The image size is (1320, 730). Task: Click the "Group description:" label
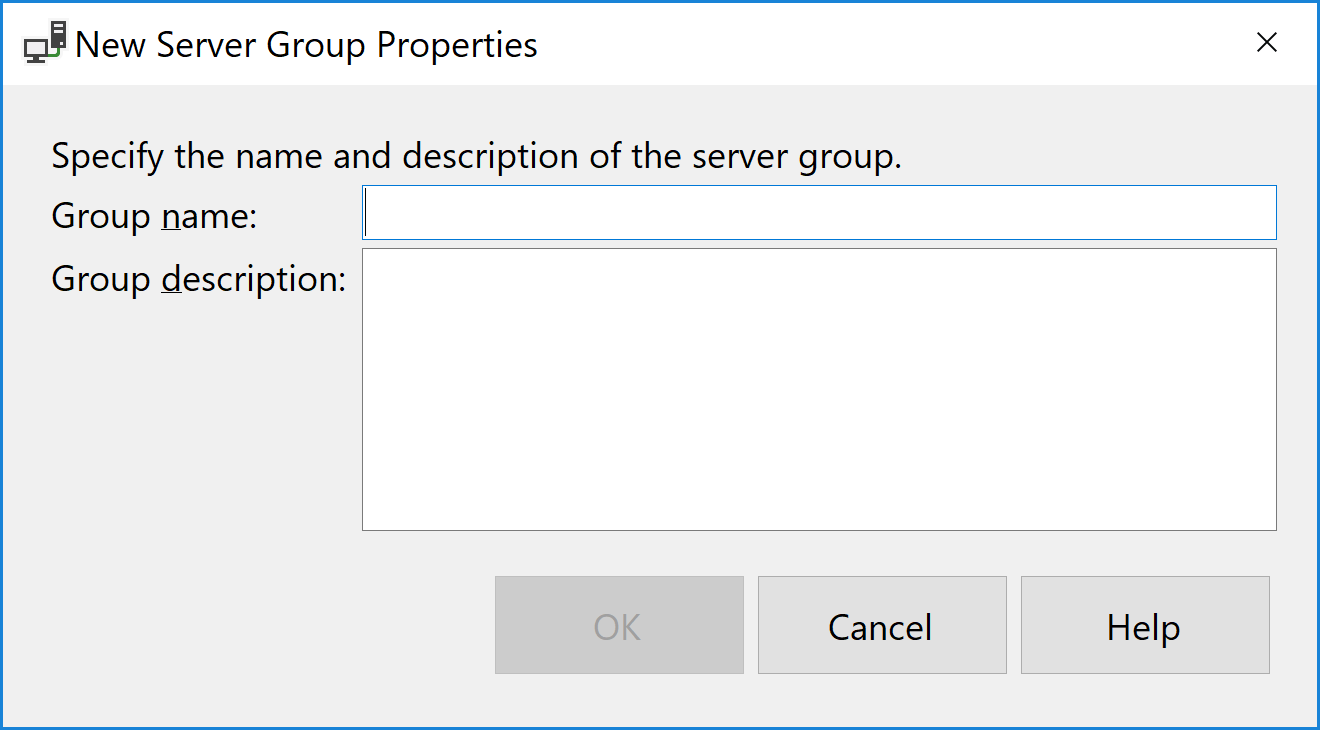coord(198,279)
